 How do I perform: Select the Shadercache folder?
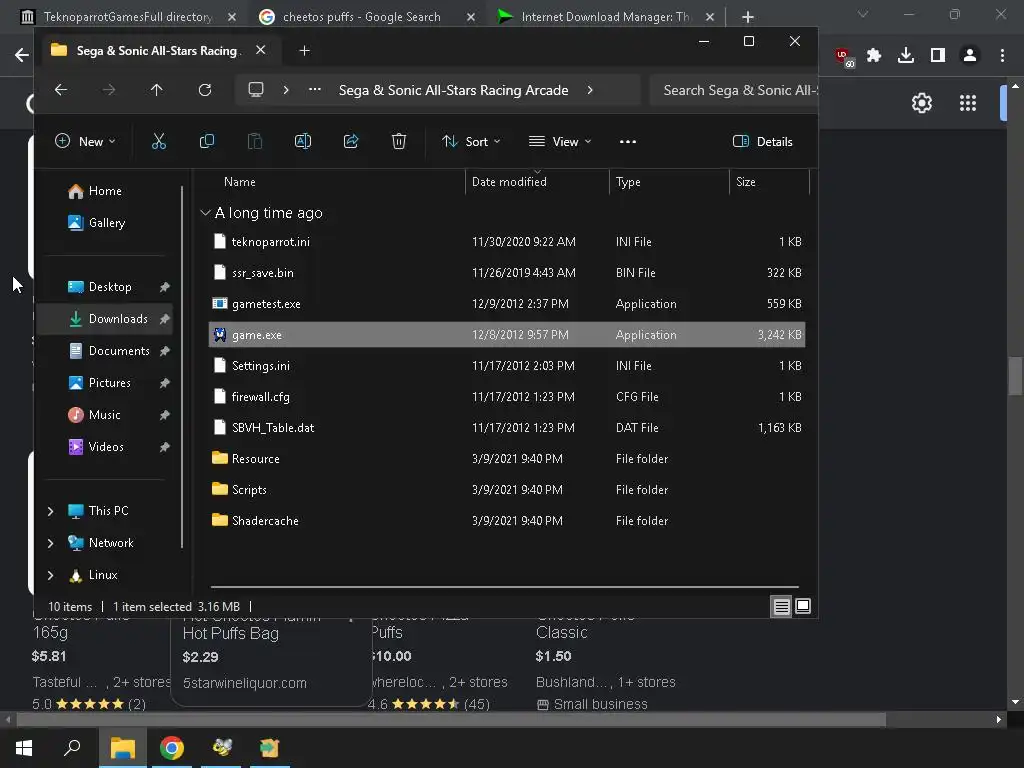coord(507,520)
